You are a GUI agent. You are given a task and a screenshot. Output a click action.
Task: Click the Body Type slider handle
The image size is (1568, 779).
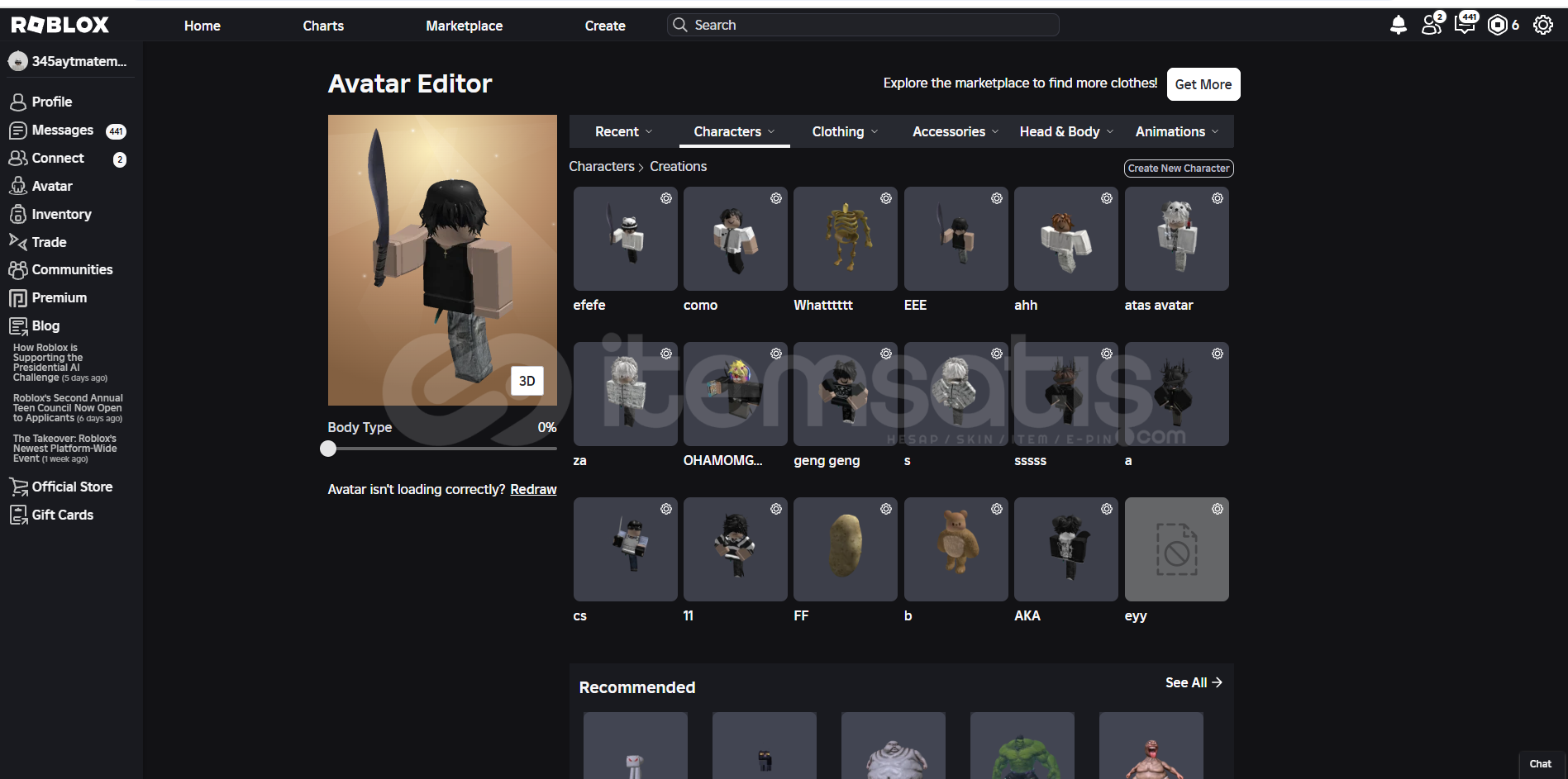[x=328, y=449]
